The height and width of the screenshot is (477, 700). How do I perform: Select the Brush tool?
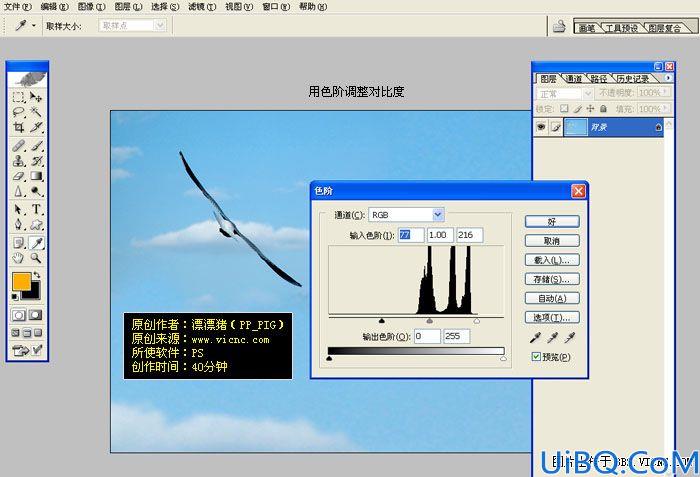pos(36,146)
